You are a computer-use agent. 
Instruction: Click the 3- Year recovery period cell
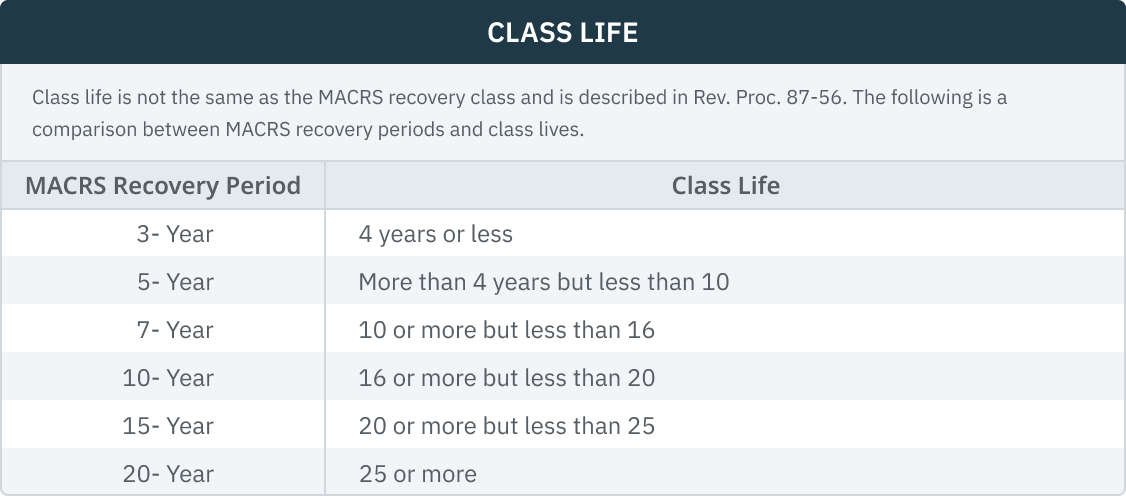click(175, 234)
